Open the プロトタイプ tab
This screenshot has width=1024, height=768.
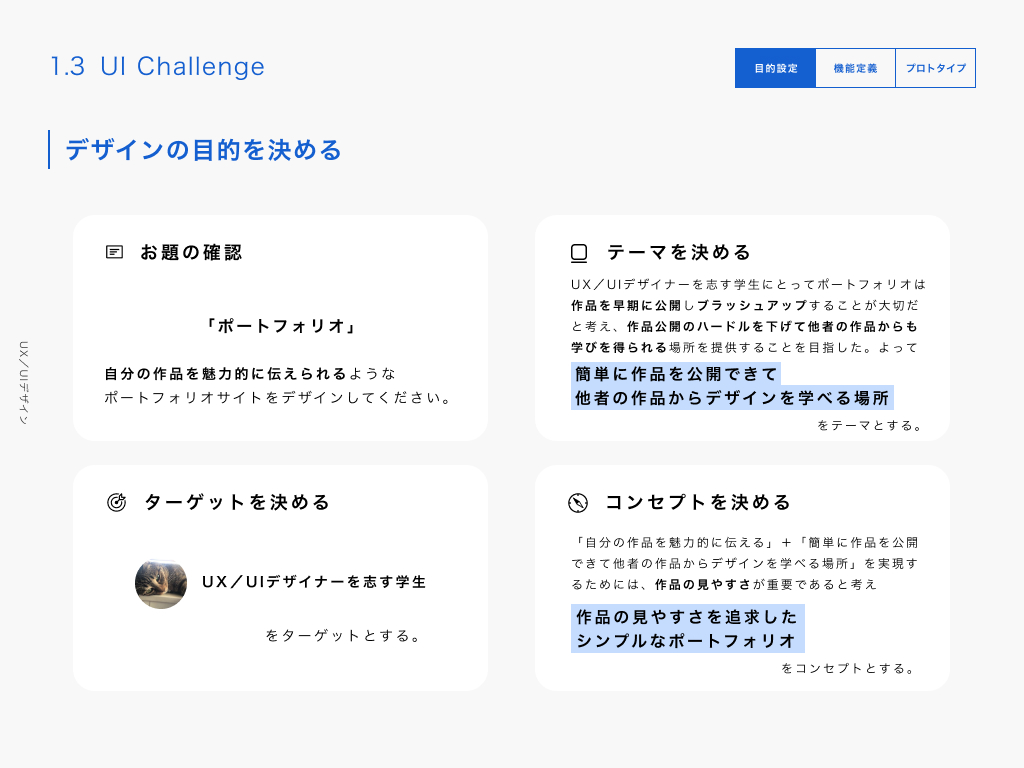pos(935,68)
